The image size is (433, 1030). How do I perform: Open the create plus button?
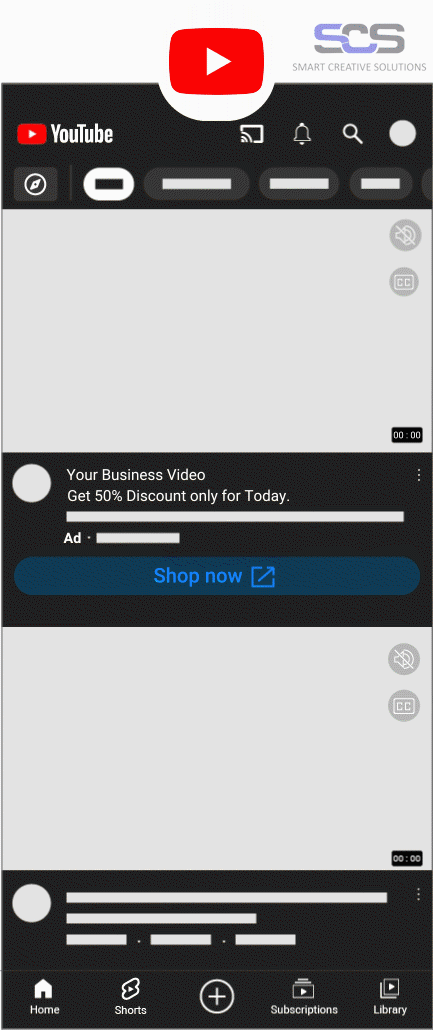point(216,996)
